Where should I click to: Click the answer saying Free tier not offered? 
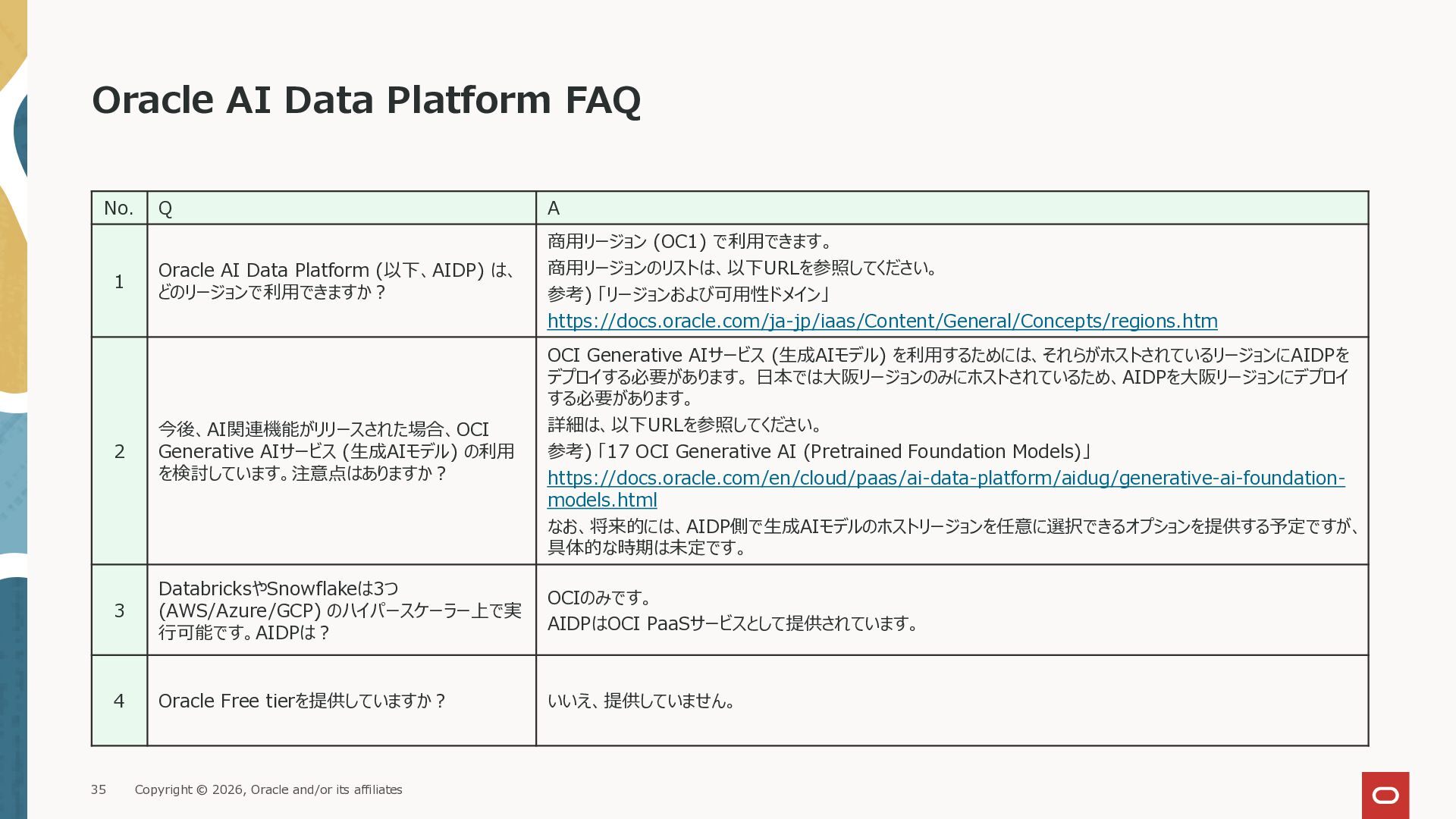[641, 701]
